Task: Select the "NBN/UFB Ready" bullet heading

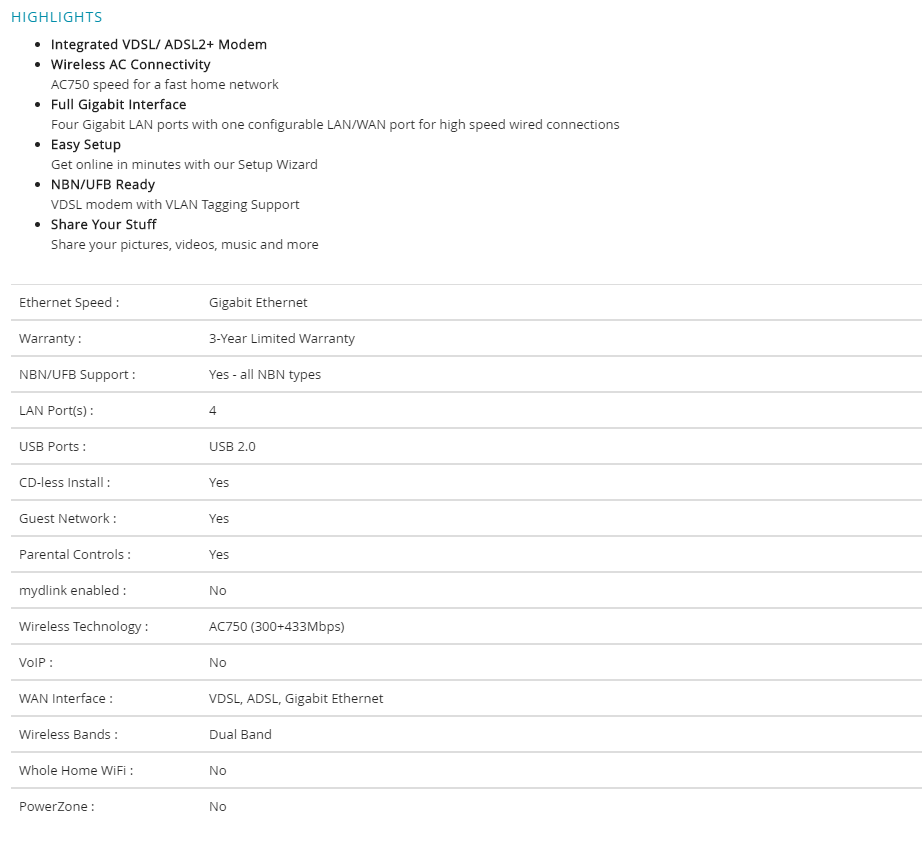Action: point(103,184)
